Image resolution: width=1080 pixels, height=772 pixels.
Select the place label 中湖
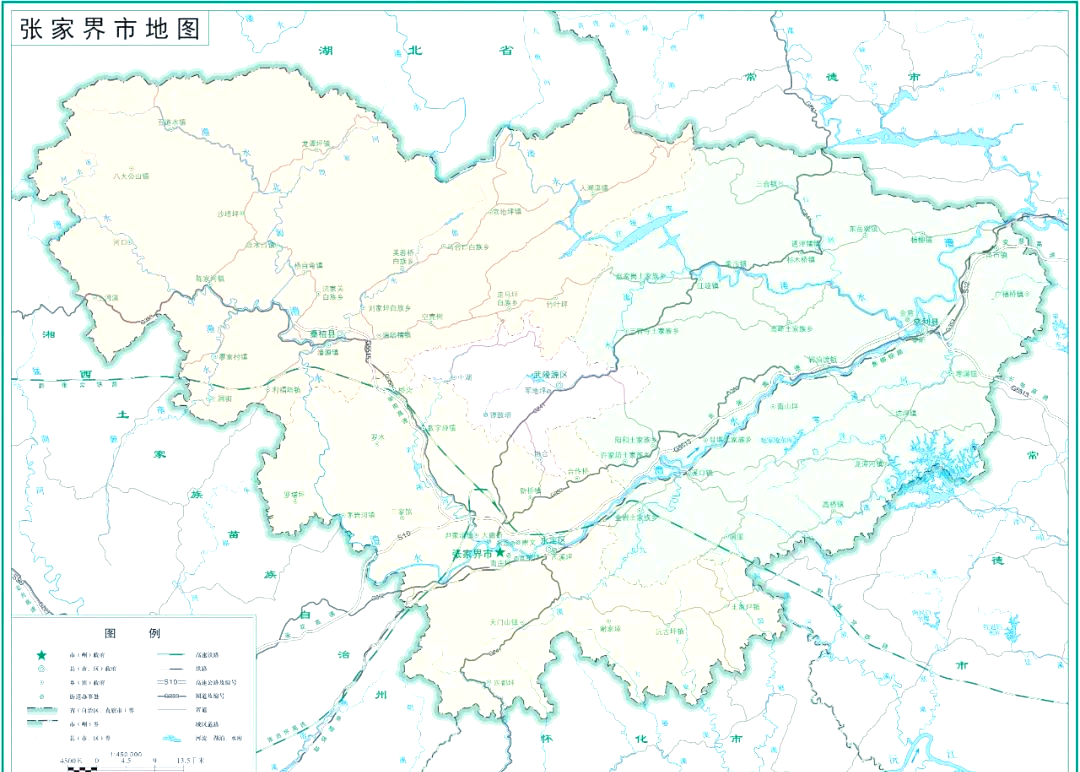coord(465,377)
